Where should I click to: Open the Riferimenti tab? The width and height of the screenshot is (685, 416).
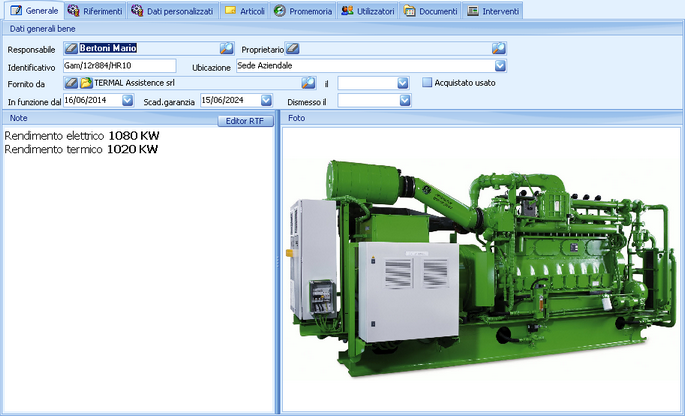click(x=94, y=10)
